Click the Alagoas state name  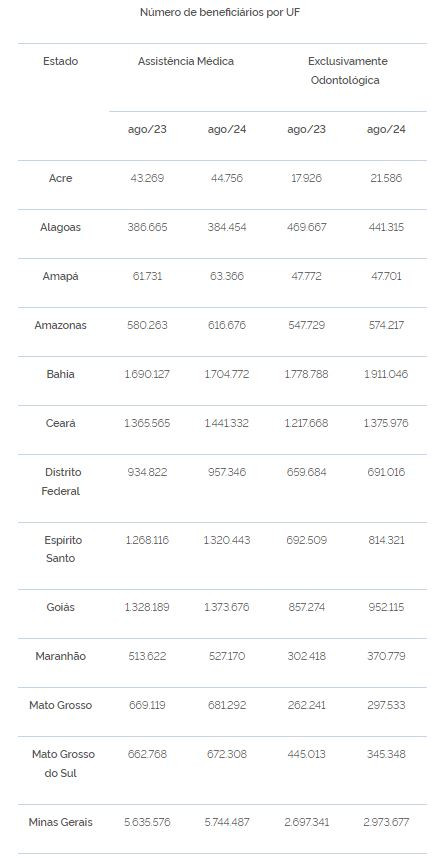(61, 227)
